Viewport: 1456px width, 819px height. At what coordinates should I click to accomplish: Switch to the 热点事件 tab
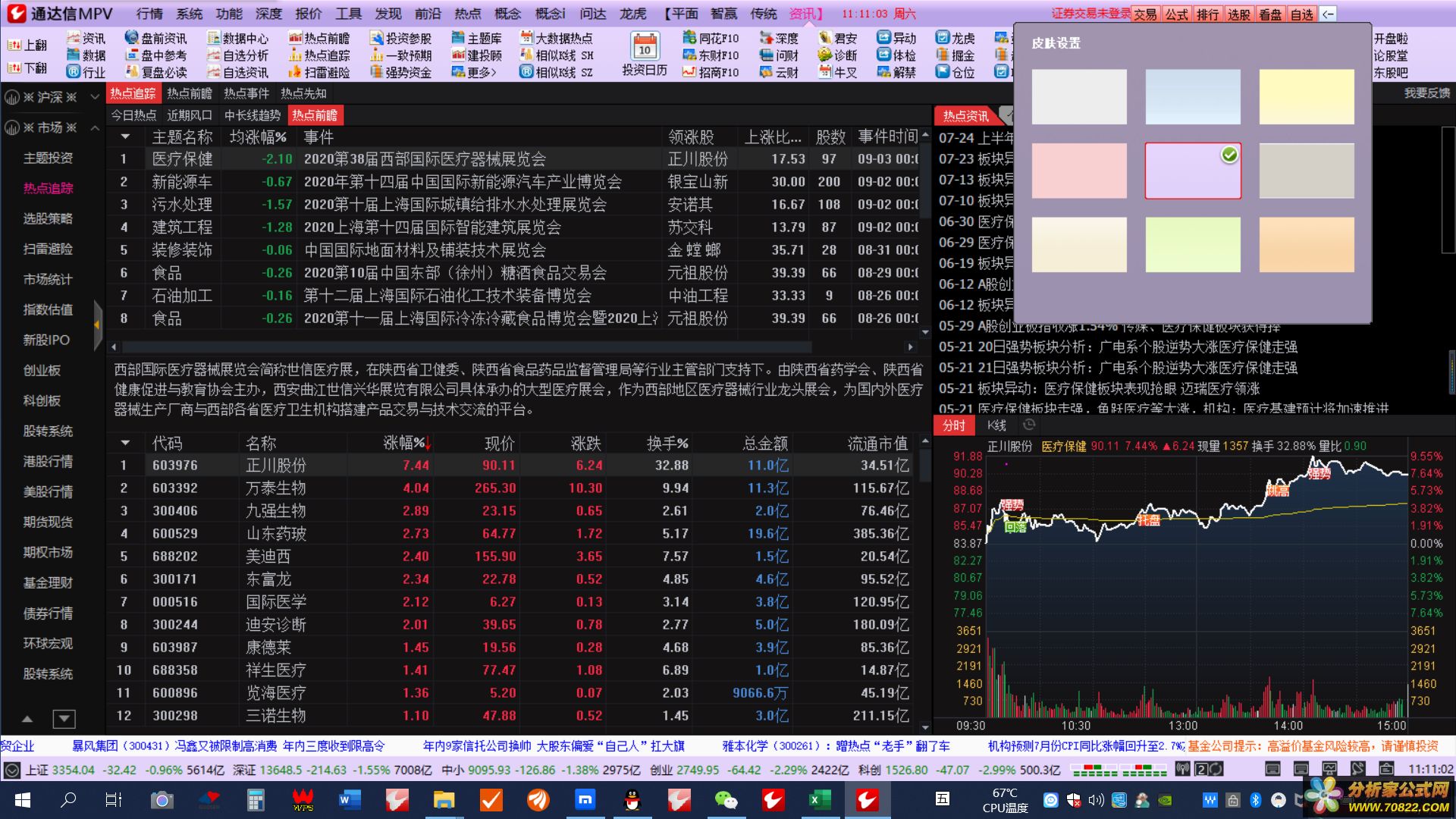pyautogui.click(x=246, y=93)
